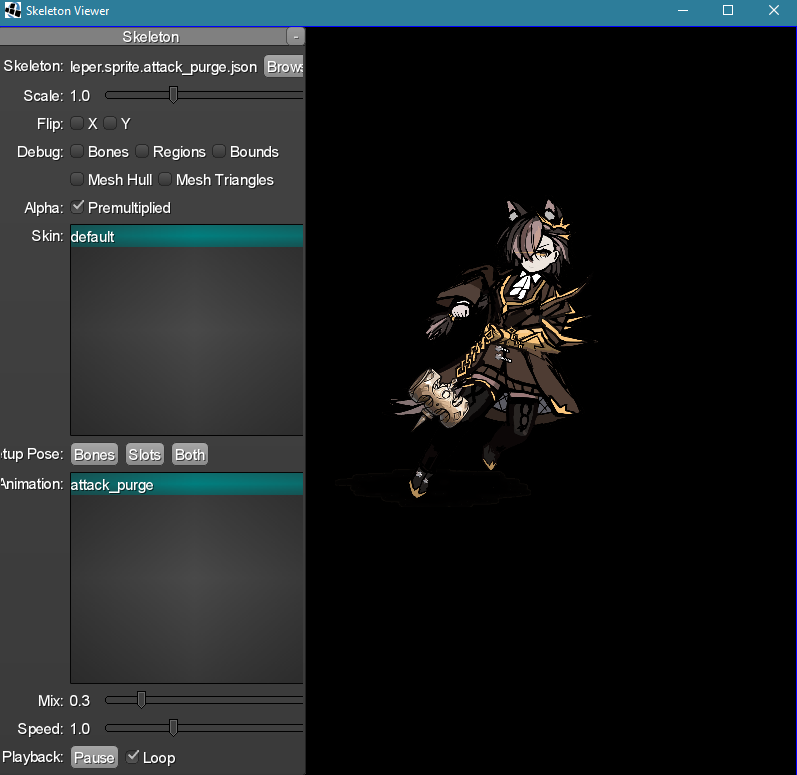Toggle the Loop checkbox
Viewport: 797px width, 775px height.
pyautogui.click(x=132, y=757)
